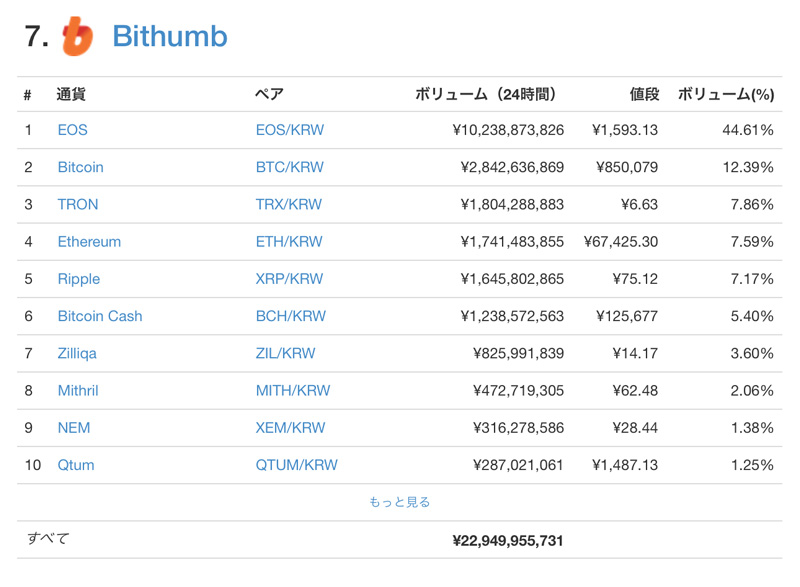The height and width of the screenshot is (587, 800).
Task: Click the TRON price ¥6.63
Action: click(639, 205)
